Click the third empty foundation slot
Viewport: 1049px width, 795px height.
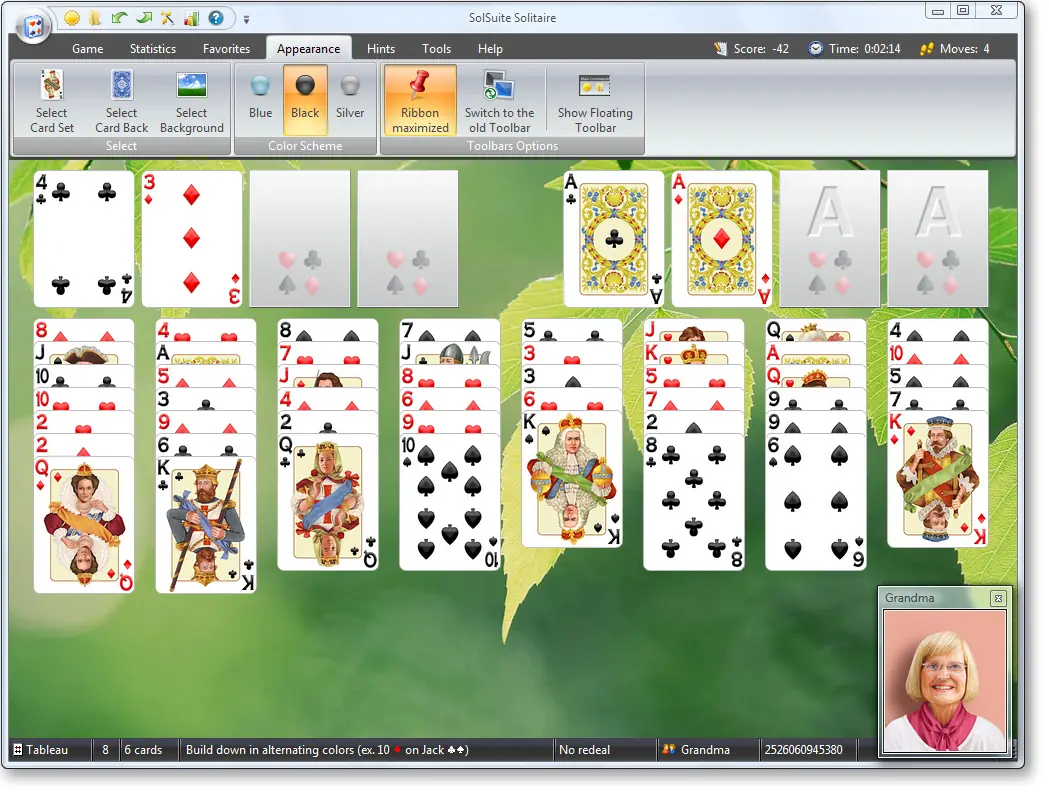830,239
